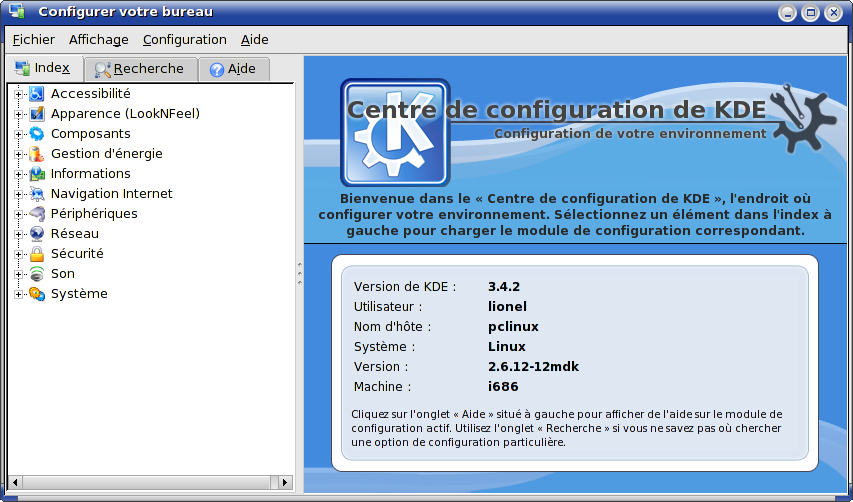Expand the Composants tree node
The width and height of the screenshot is (853, 502).
click(18, 134)
